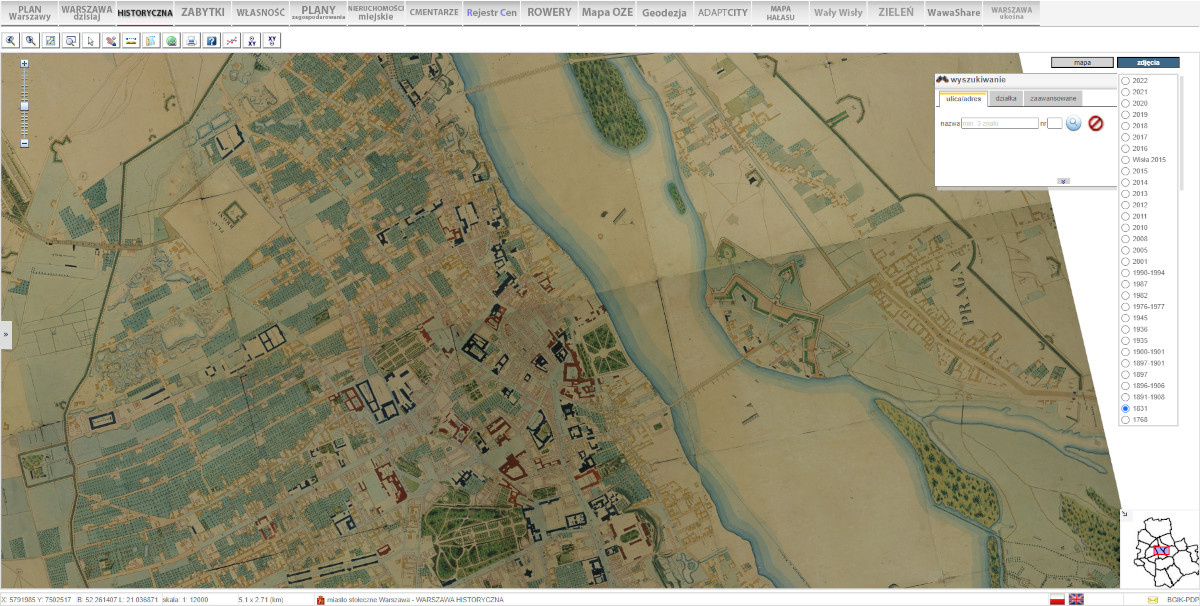
Task: Click the eraser clear tool
Action: [x=111, y=41]
